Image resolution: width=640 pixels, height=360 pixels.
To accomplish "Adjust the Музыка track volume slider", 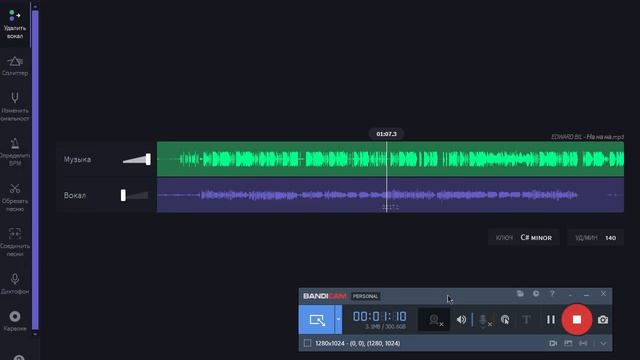I will click(137, 160).
